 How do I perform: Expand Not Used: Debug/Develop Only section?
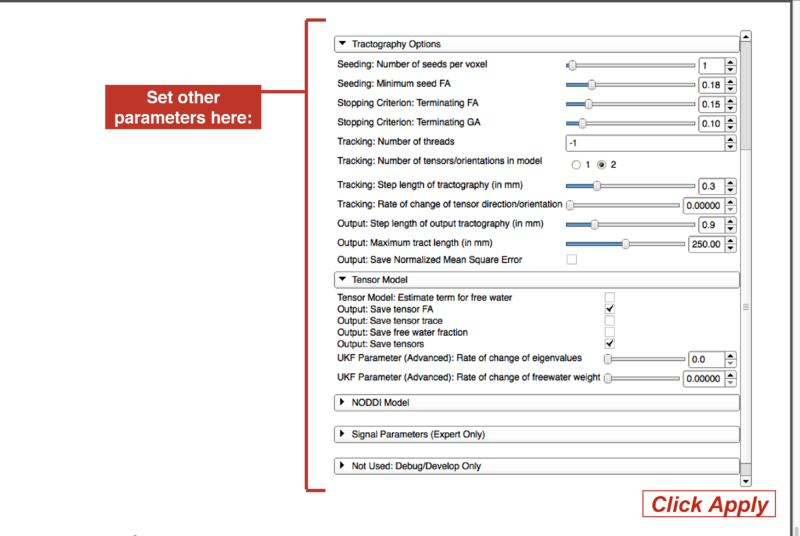pos(342,466)
